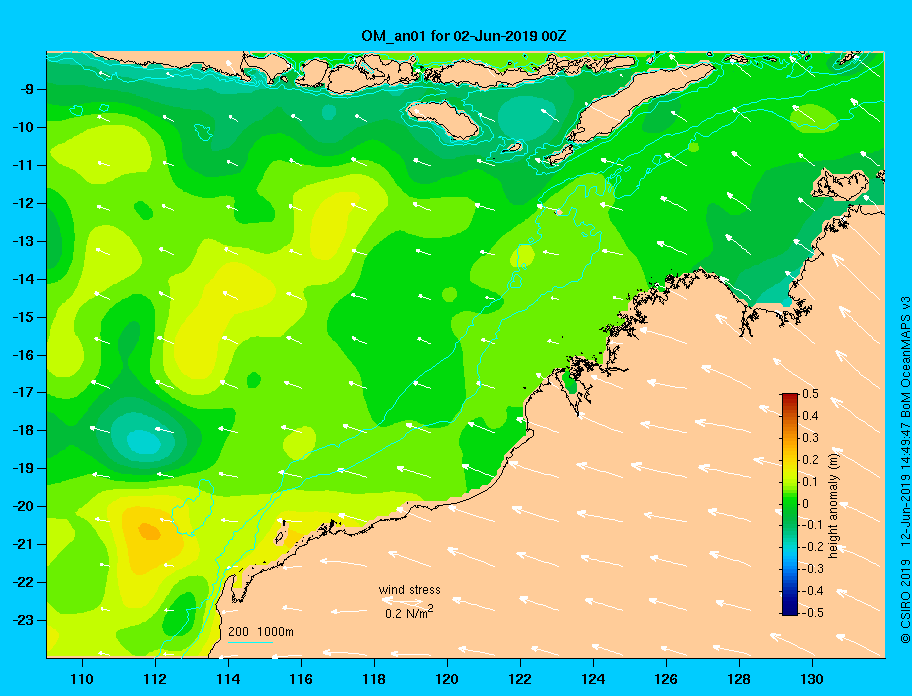Click the 128 longitude axis label
Viewport: 912px width, 696px height.
(x=739, y=679)
